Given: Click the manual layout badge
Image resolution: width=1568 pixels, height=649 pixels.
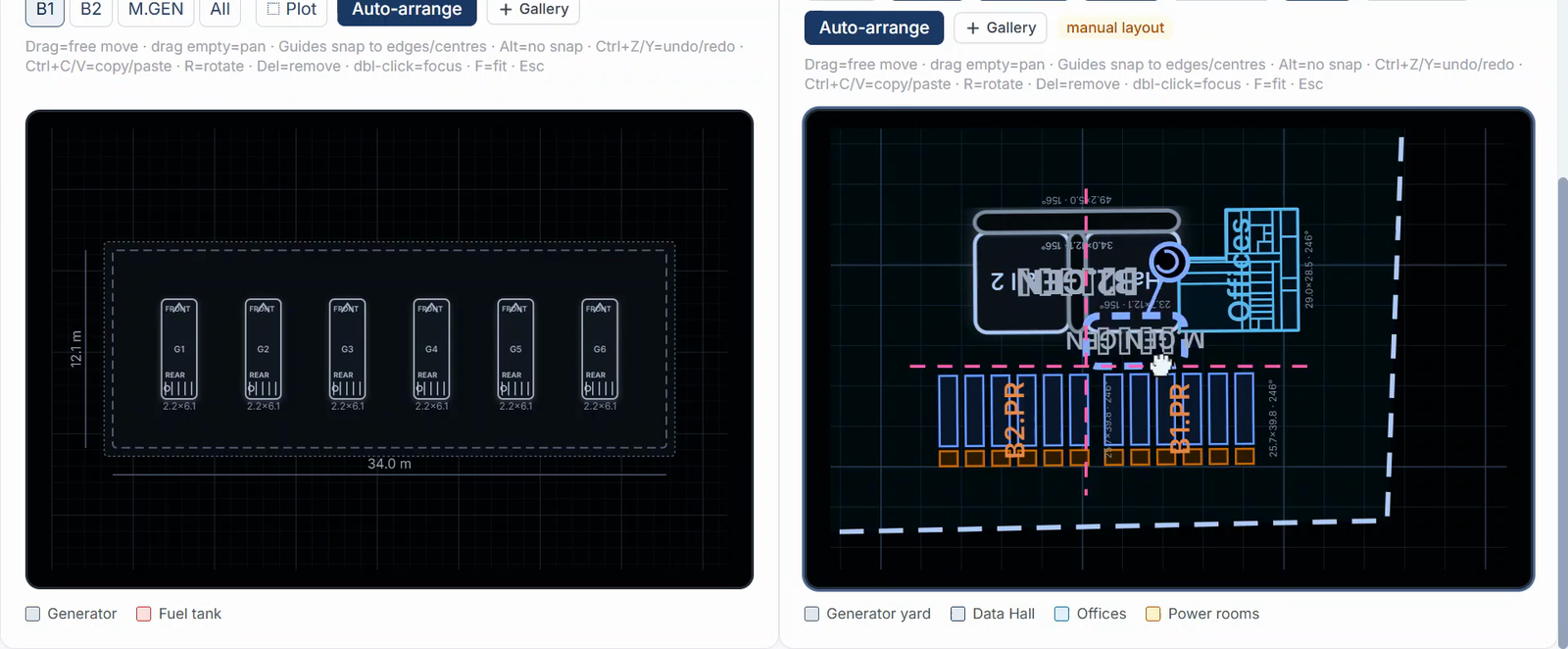Looking at the screenshot, I should pyautogui.click(x=1115, y=27).
